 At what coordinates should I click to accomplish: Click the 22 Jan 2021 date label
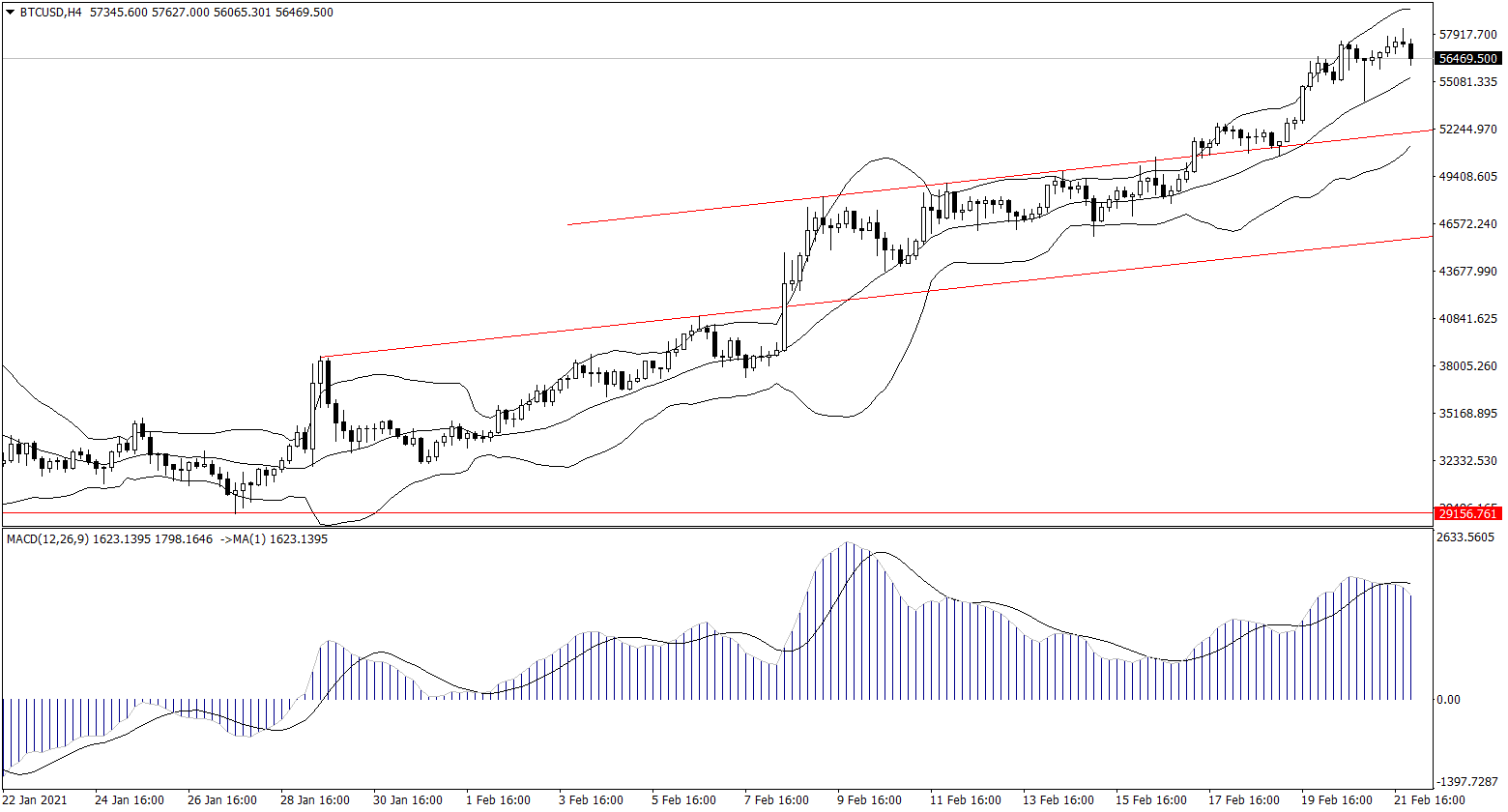(36, 800)
